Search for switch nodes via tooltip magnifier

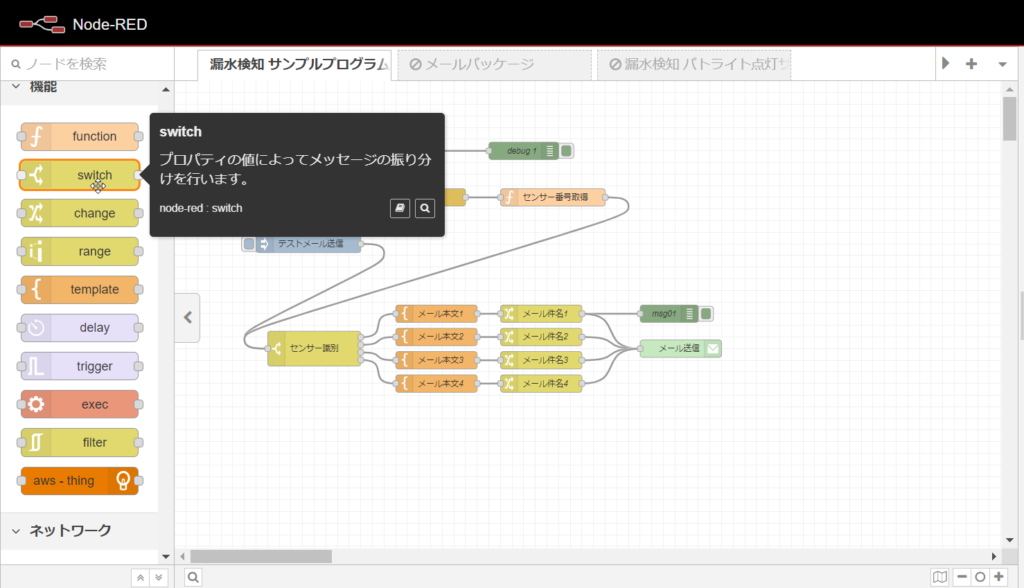[425, 208]
